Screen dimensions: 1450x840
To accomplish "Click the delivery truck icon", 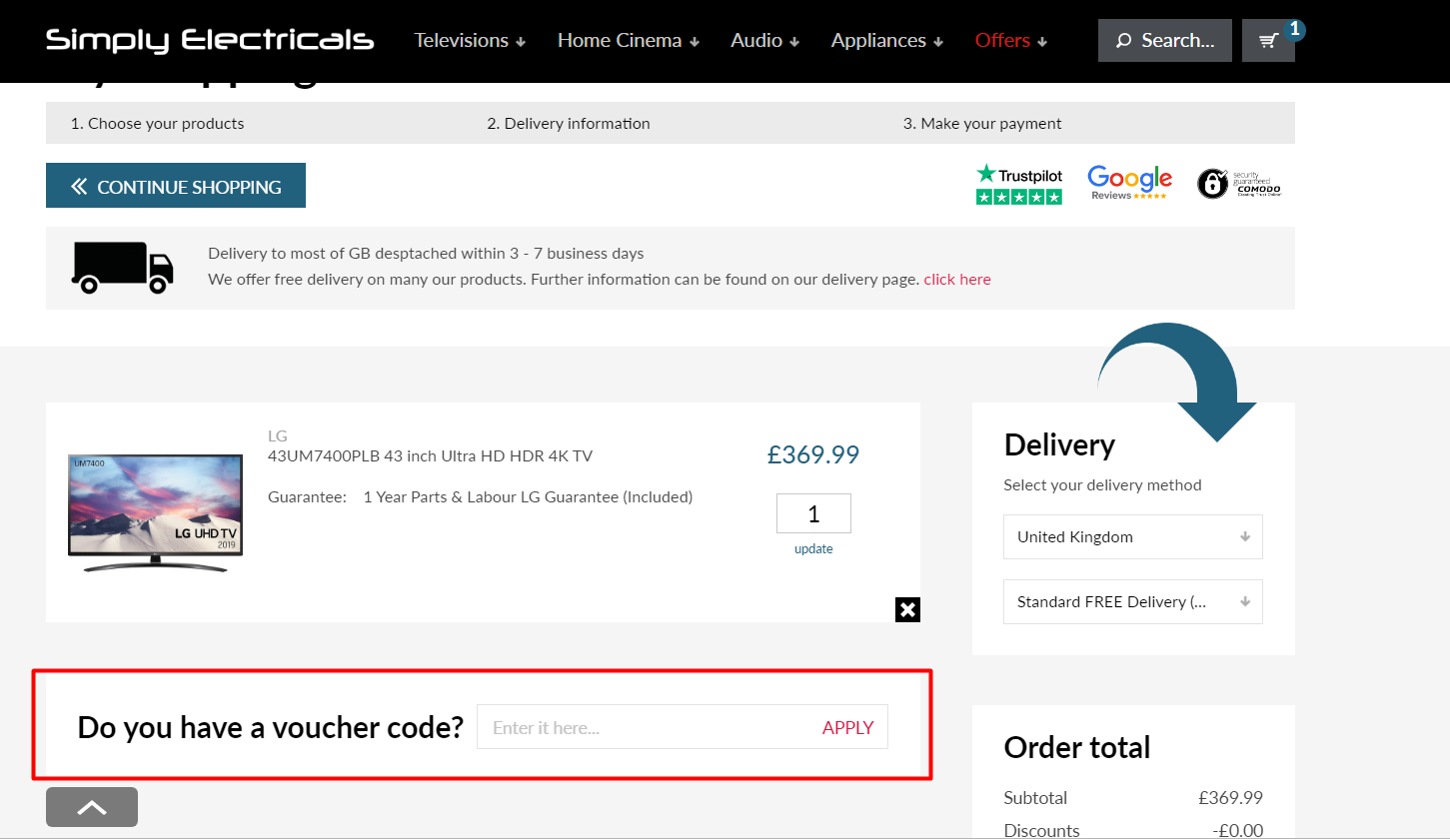I will [122, 267].
